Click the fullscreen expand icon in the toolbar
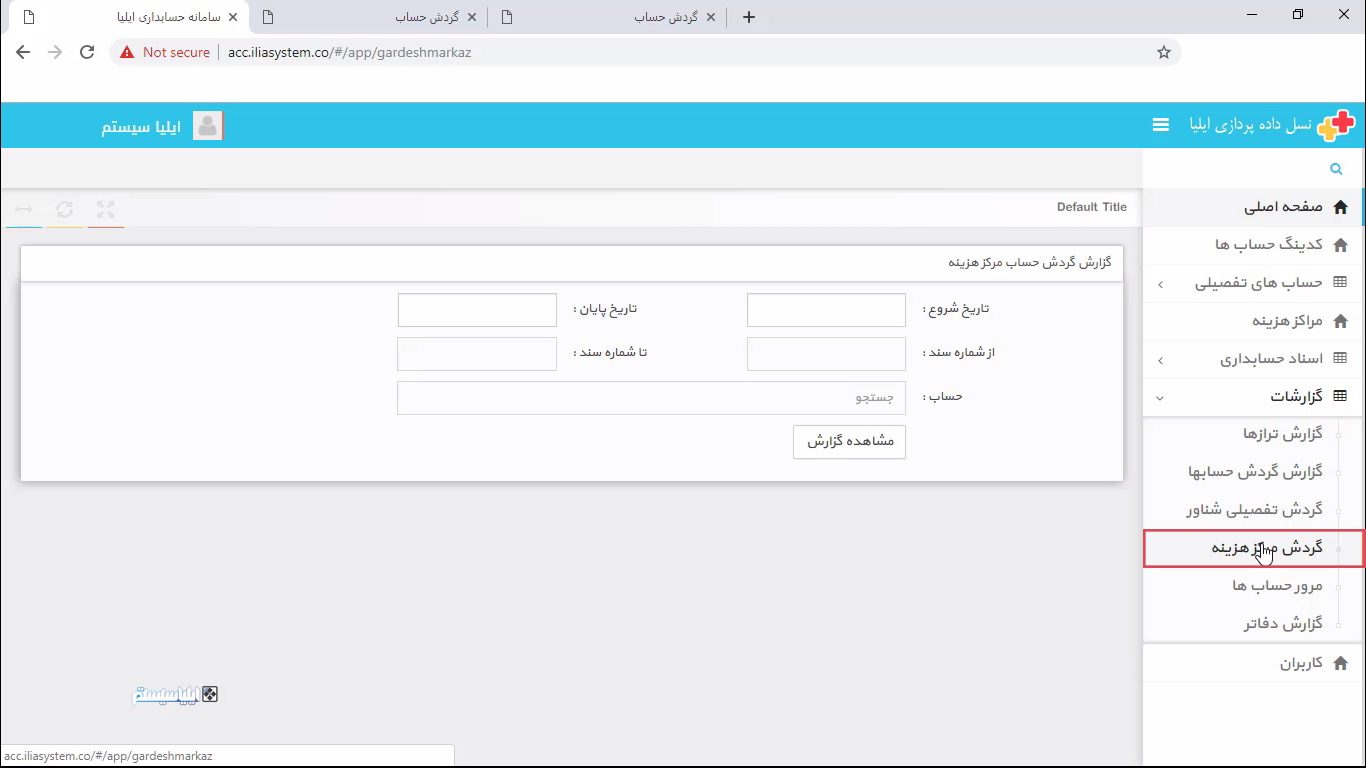This screenshot has height=768, width=1366. tap(105, 209)
